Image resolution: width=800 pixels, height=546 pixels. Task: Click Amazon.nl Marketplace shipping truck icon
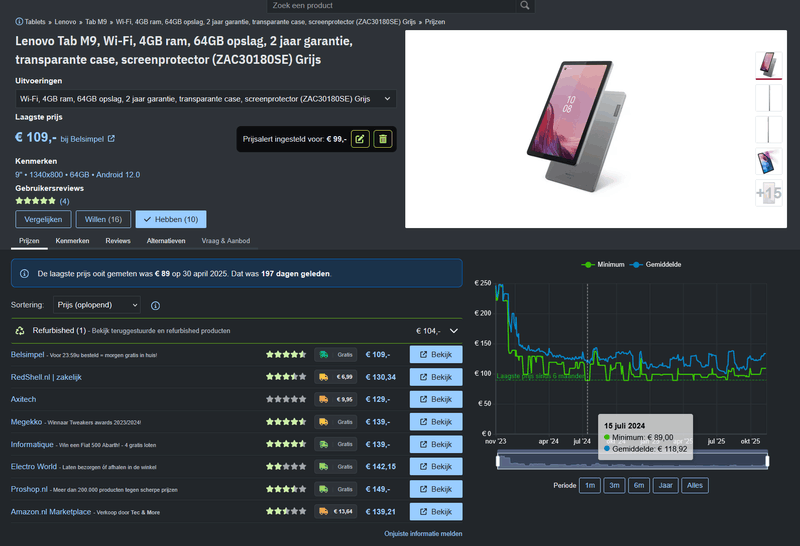(323, 511)
